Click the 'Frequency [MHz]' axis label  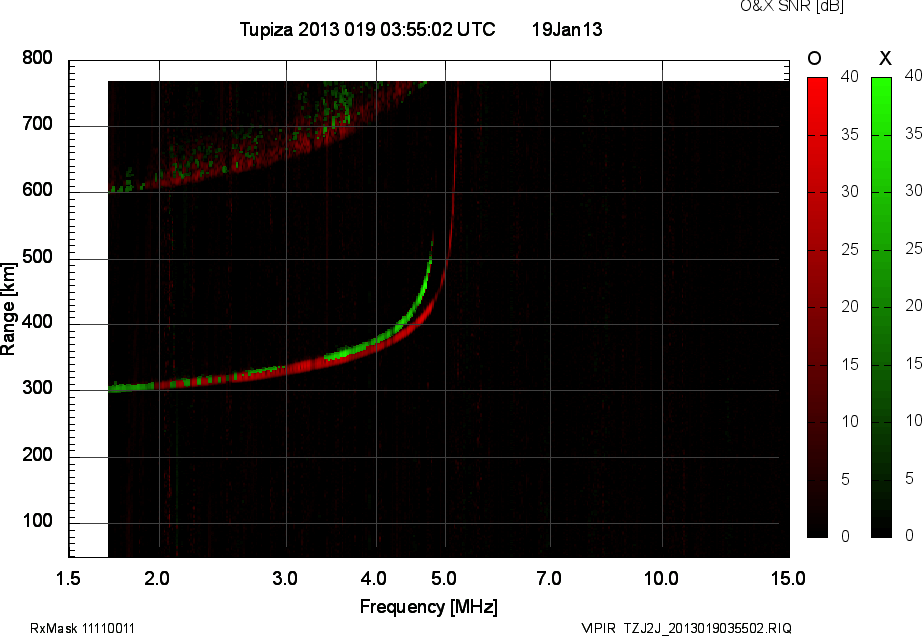coord(429,607)
